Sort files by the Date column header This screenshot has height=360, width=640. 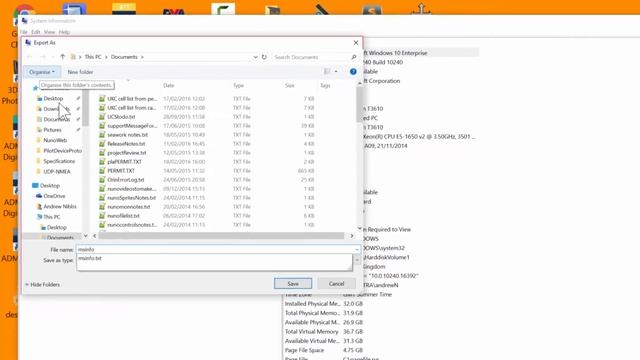(x=169, y=85)
